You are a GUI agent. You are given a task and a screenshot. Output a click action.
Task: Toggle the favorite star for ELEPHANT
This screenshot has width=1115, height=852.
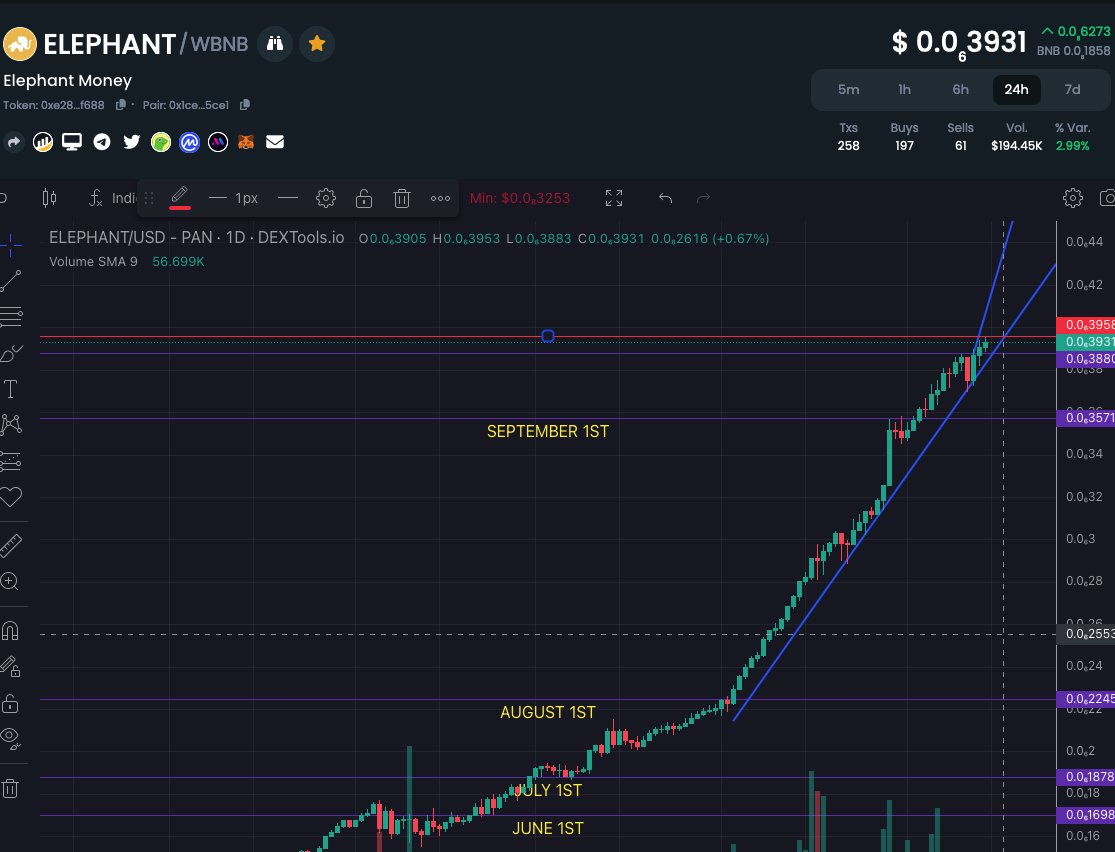[x=317, y=44]
